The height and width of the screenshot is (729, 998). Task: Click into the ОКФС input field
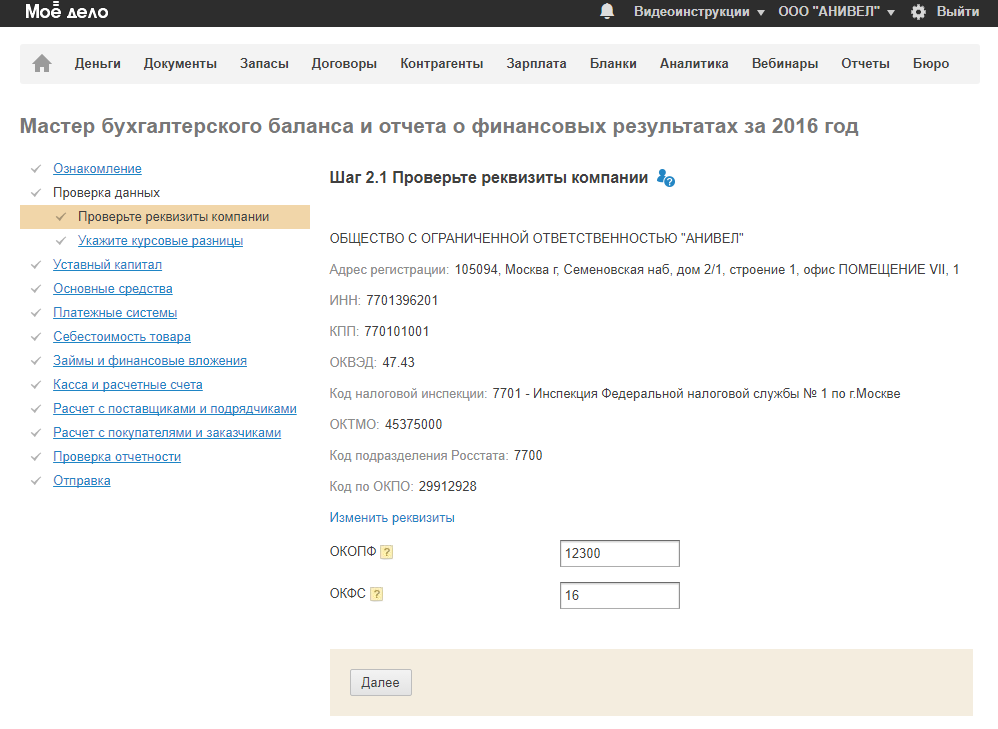[x=619, y=595]
